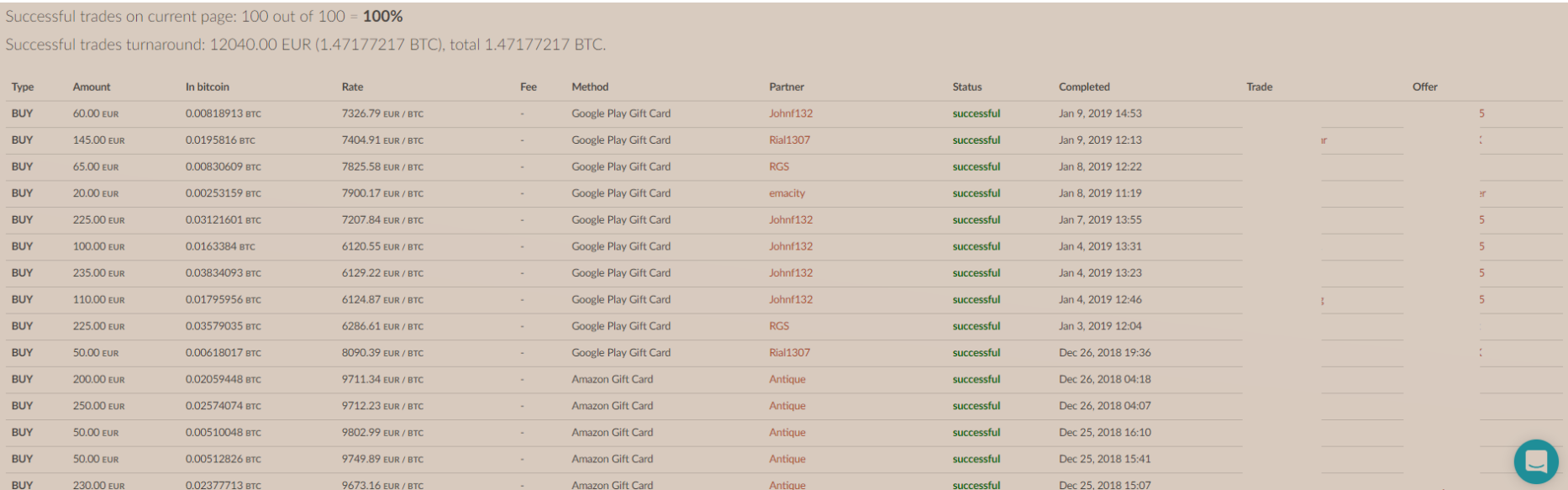Screen dimensions: 1568x490
Task: Click Antique on the 250.00 EUR trade
Action: point(787,406)
